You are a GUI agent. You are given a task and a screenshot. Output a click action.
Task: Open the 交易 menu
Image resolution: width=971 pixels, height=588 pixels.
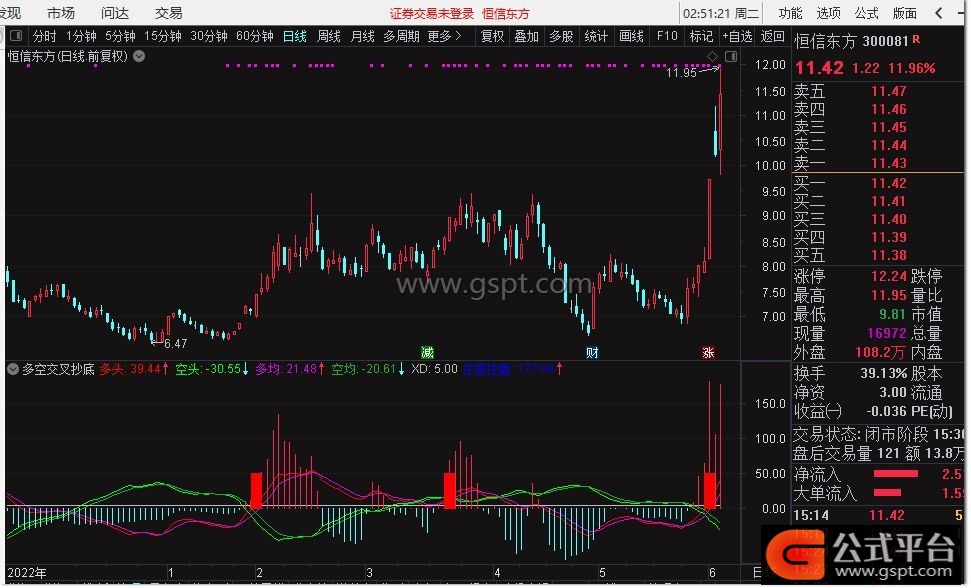(168, 13)
